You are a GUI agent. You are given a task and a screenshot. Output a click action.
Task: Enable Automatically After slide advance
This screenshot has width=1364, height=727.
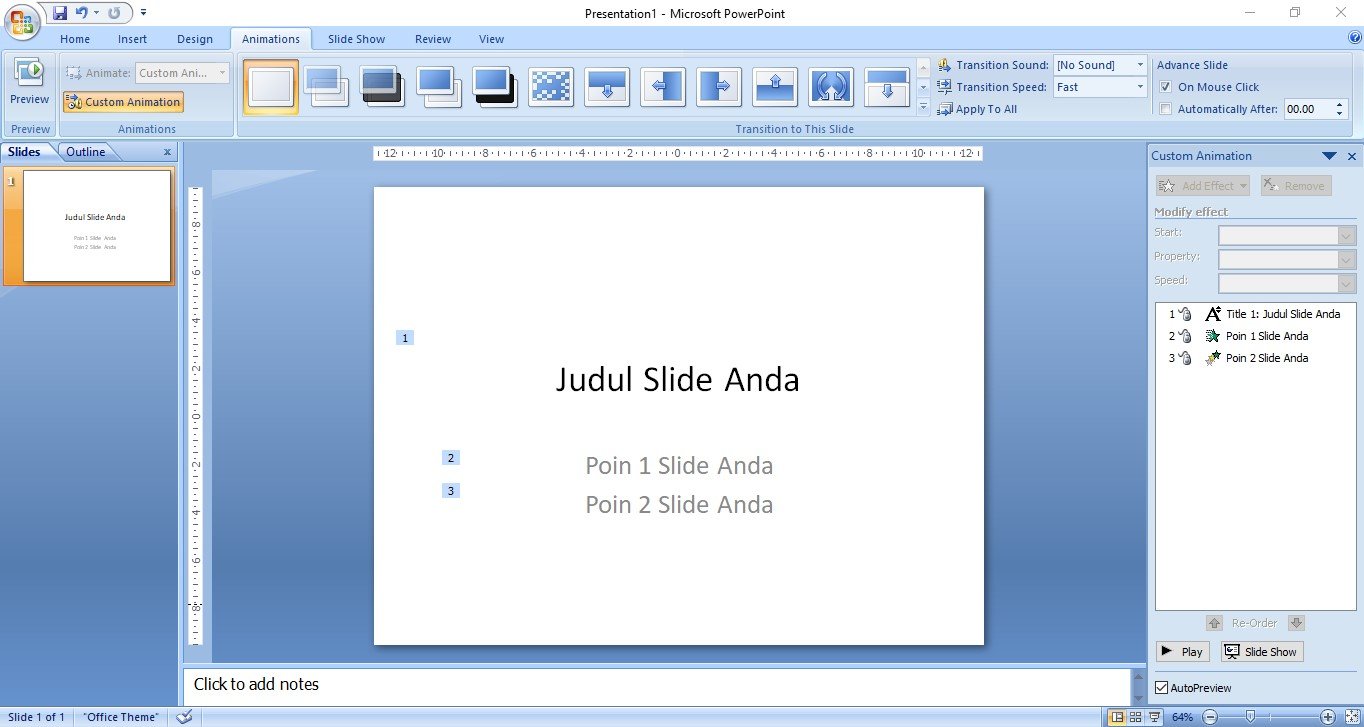click(1166, 109)
